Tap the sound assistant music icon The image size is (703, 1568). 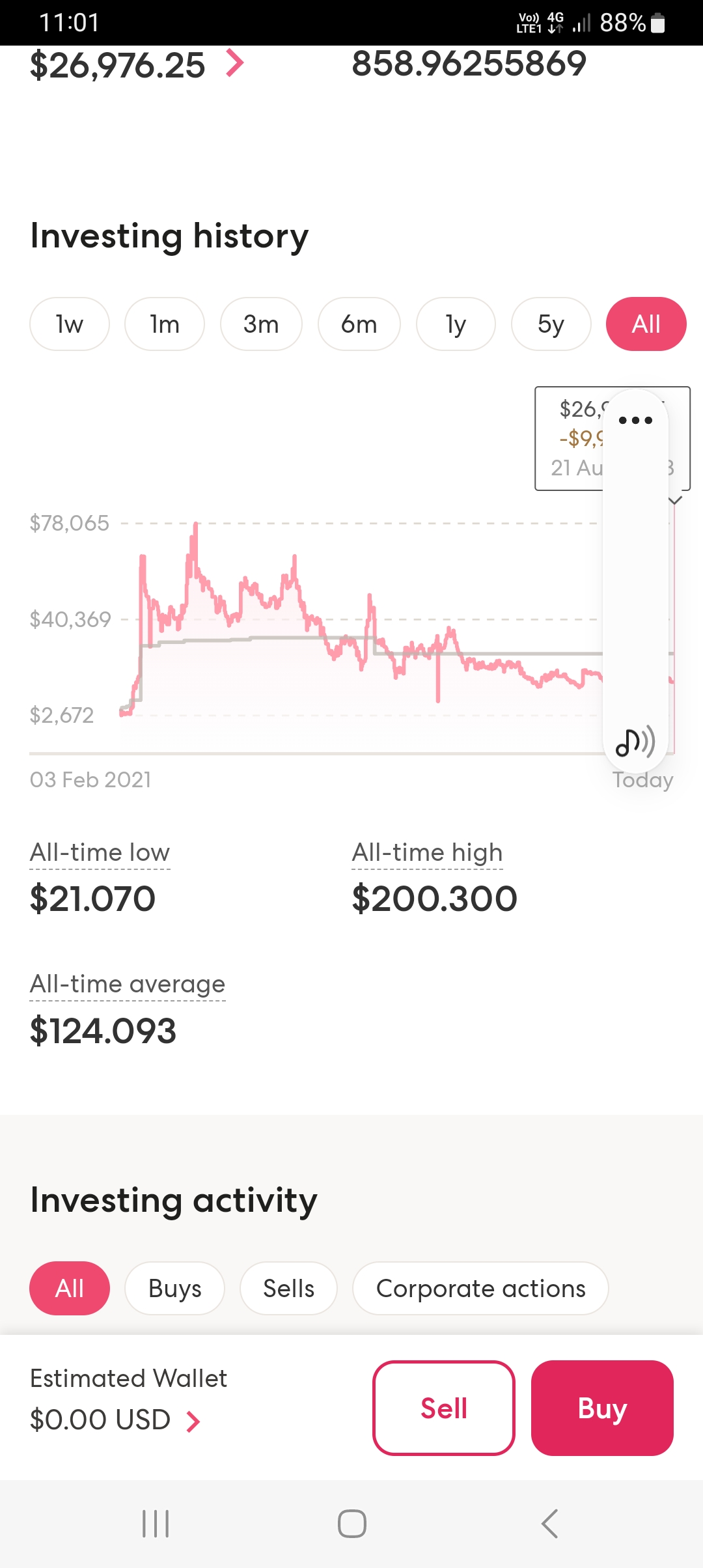635,742
